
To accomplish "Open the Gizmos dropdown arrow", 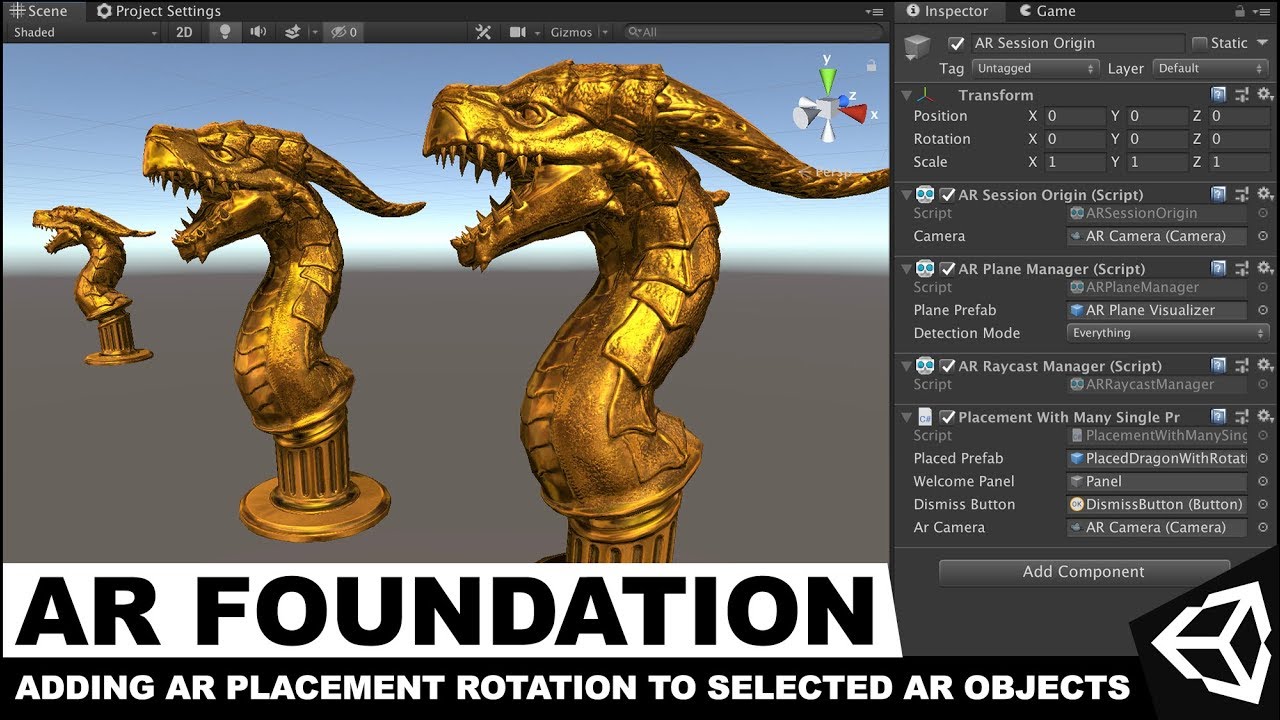I will pos(604,32).
